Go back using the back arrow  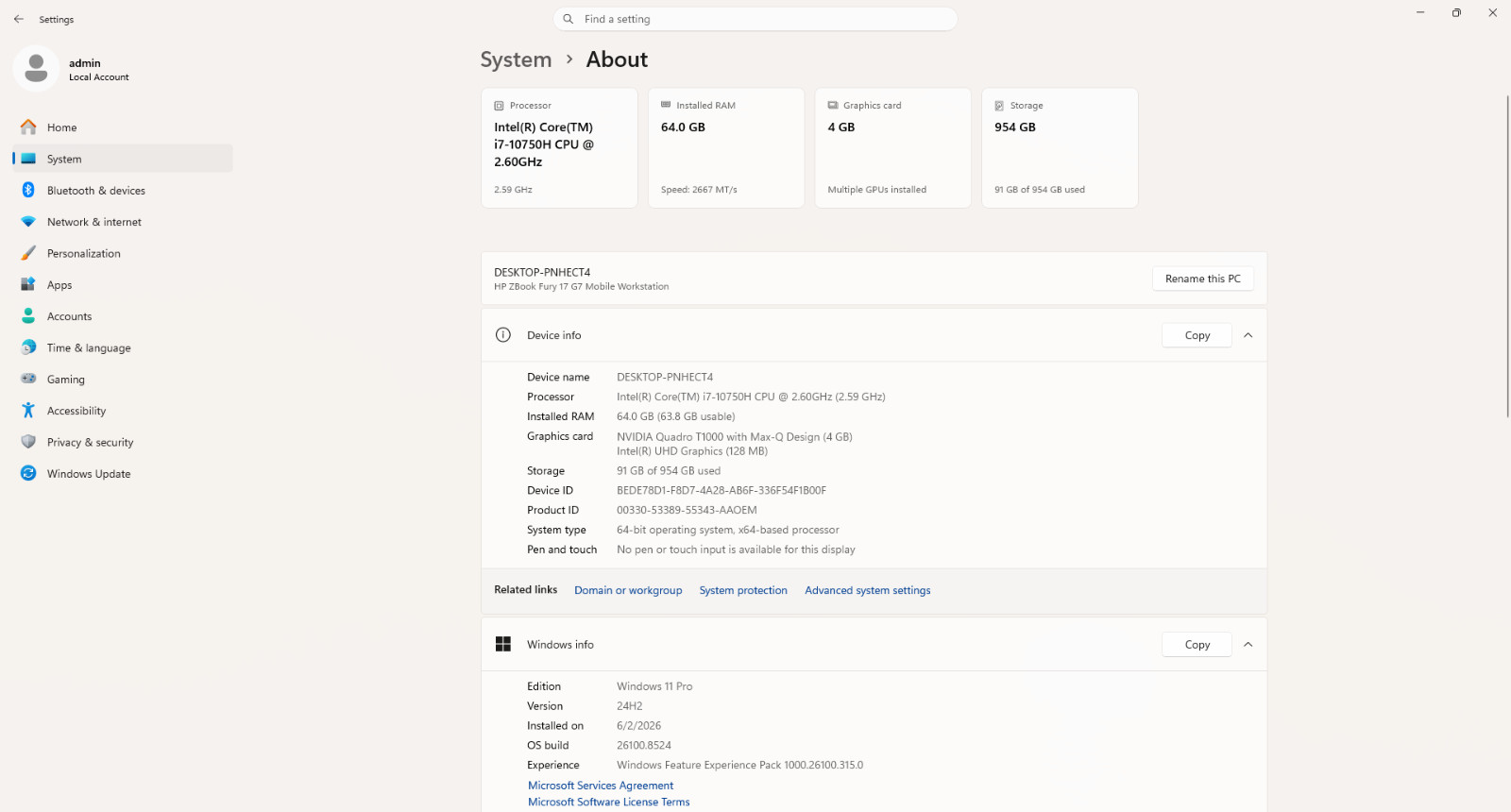pyautogui.click(x=19, y=19)
